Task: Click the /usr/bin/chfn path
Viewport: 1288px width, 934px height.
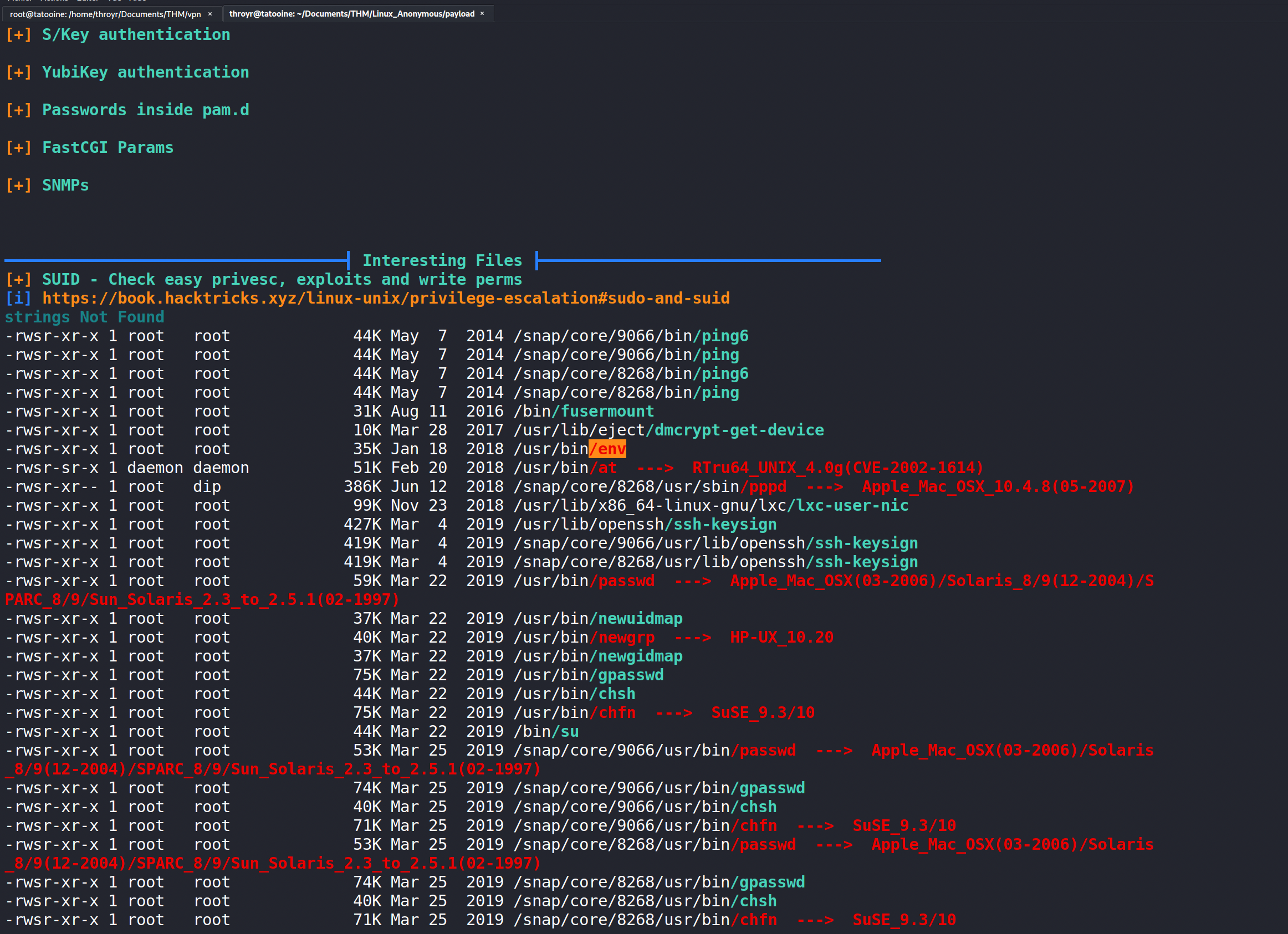Action: pos(574,712)
